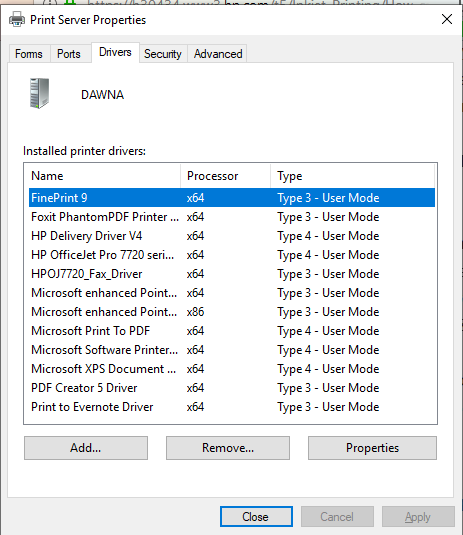
Task: Select the PDF Creator 5 Driver row
Action: (x=232, y=388)
